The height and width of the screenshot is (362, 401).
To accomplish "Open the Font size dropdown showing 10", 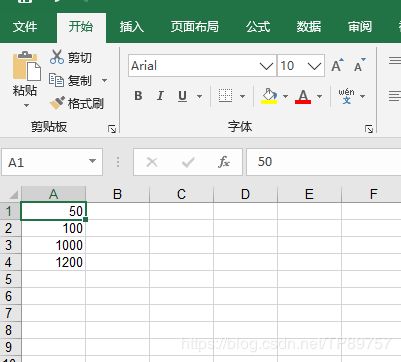I will point(314,66).
